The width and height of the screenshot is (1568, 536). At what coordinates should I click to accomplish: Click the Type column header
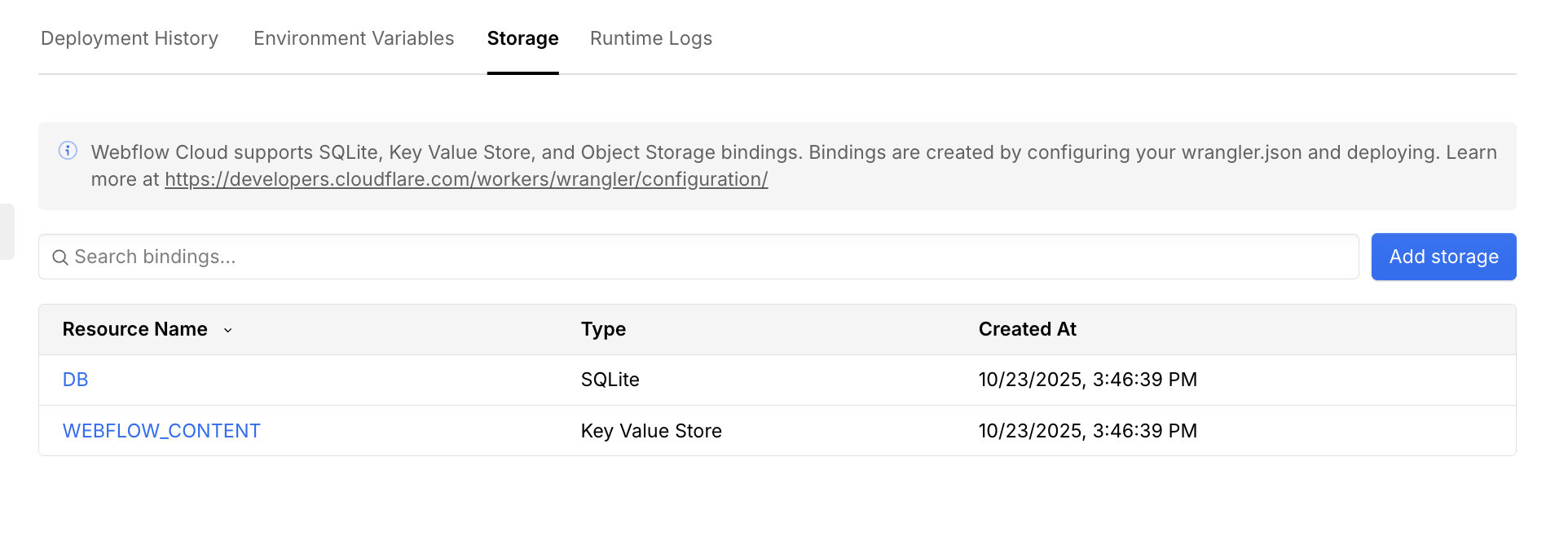click(603, 329)
